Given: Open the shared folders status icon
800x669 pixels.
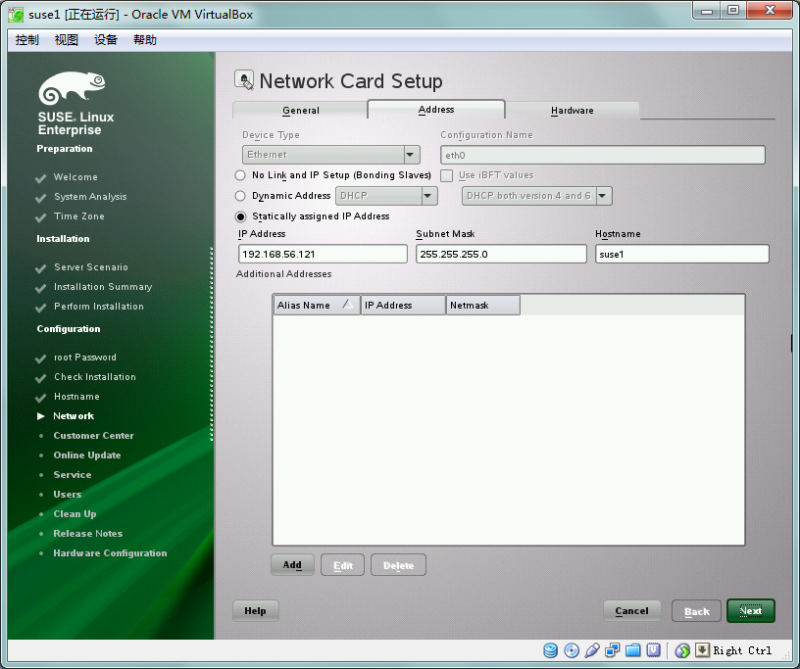Looking at the screenshot, I should pos(634,651).
